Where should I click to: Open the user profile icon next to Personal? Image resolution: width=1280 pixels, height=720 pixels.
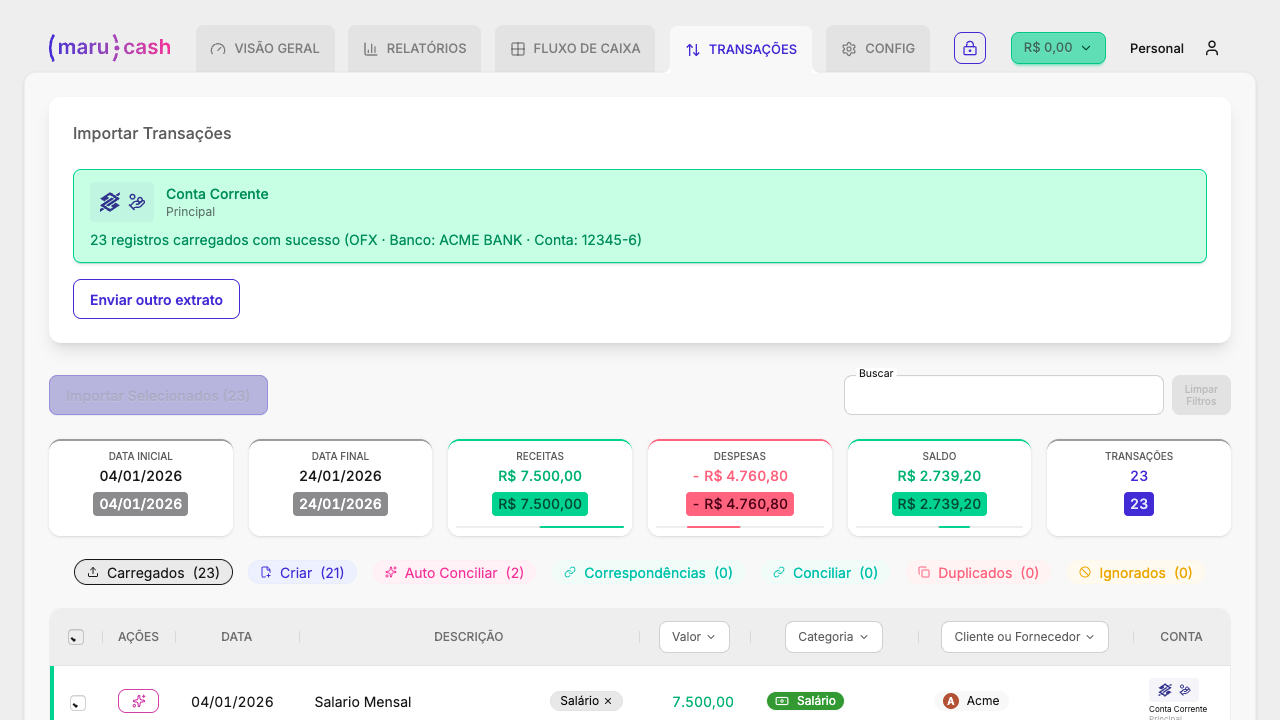tap(1212, 48)
